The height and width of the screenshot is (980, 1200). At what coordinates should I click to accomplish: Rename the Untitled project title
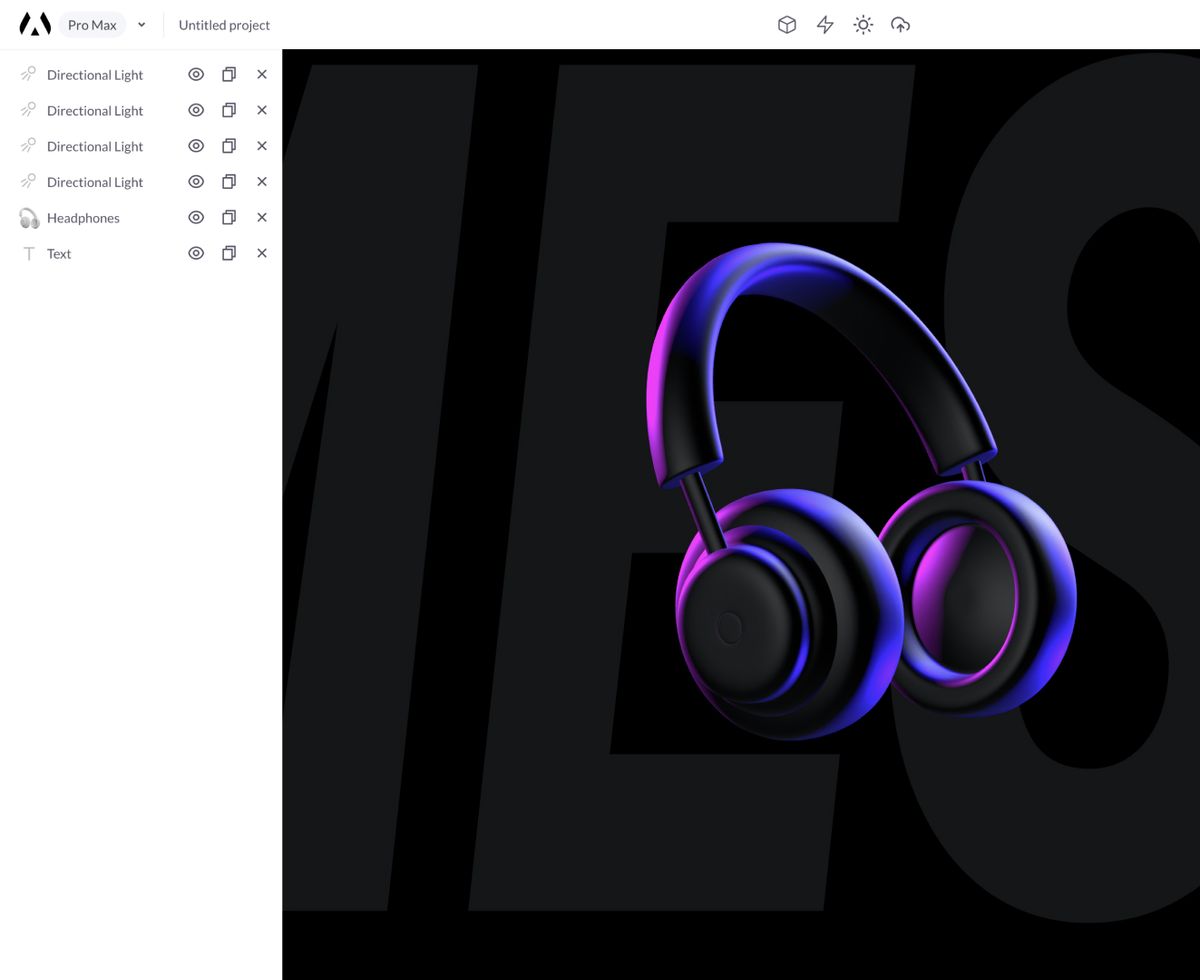pyautogui.click(x=224, y=25)
